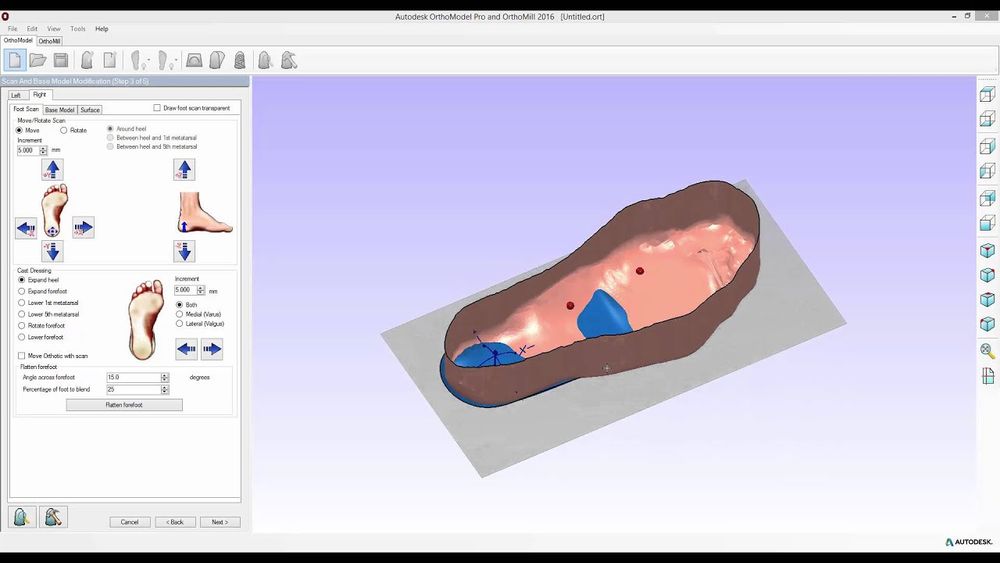Increase Angle across forefoot value

click(165, 375)
